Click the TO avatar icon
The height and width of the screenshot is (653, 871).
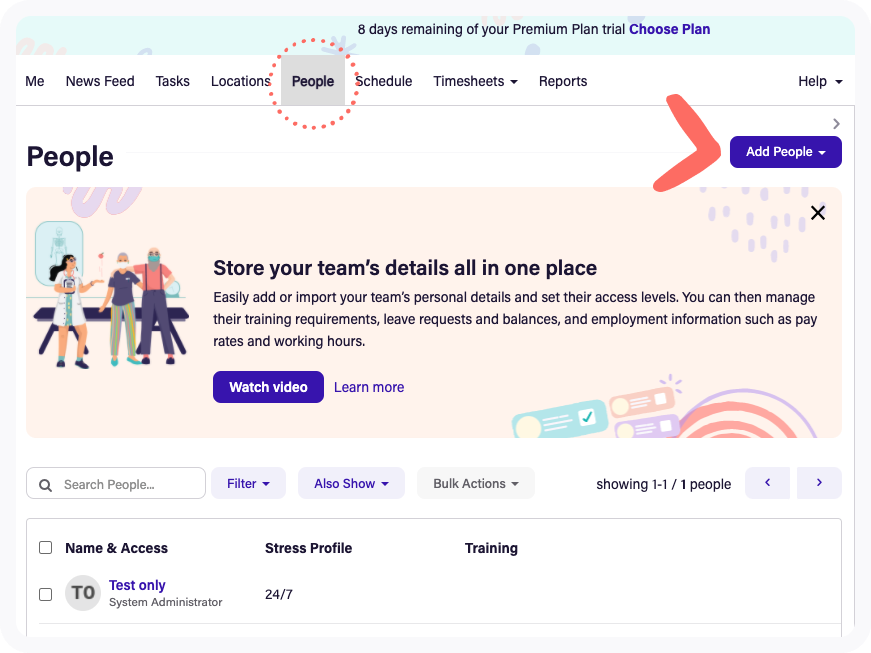(x=83, y=593)
